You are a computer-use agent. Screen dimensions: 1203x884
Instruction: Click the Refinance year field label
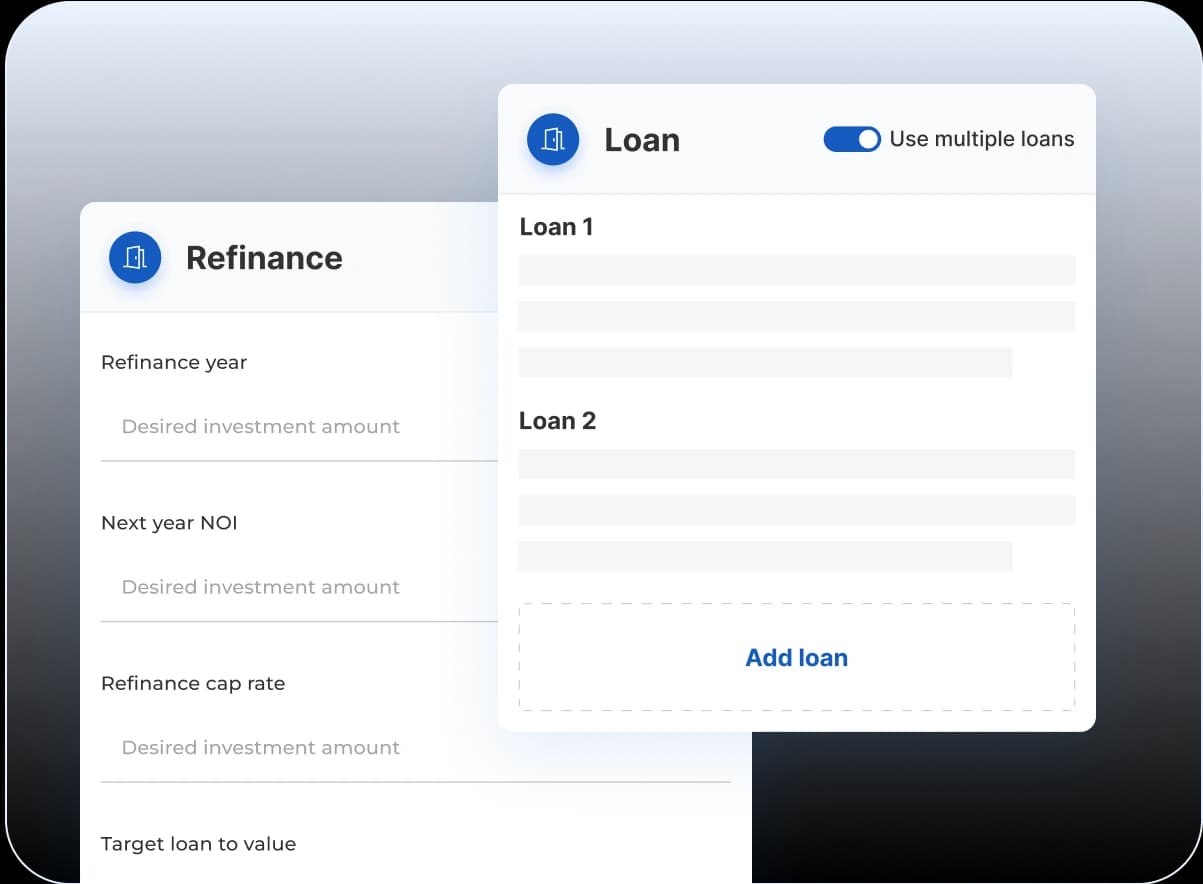pos(174,362)
